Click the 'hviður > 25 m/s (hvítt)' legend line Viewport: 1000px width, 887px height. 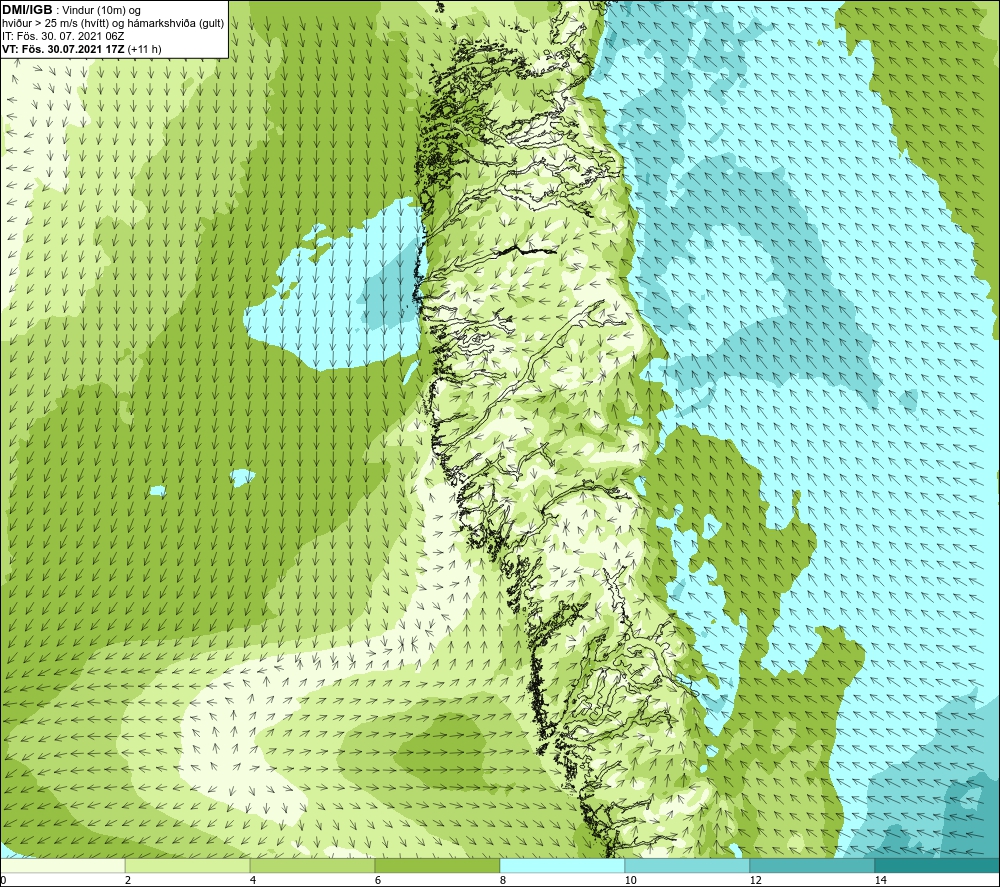coord(55,24)
